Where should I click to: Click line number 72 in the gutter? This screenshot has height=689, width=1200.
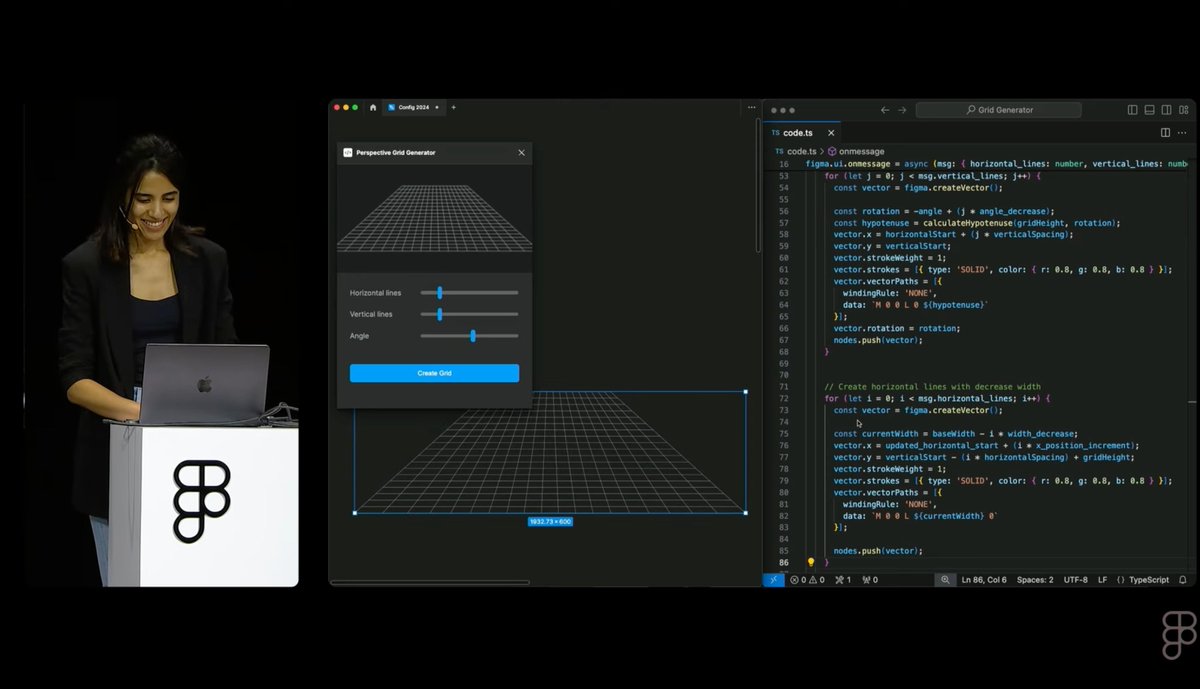(x=783, y=398)
